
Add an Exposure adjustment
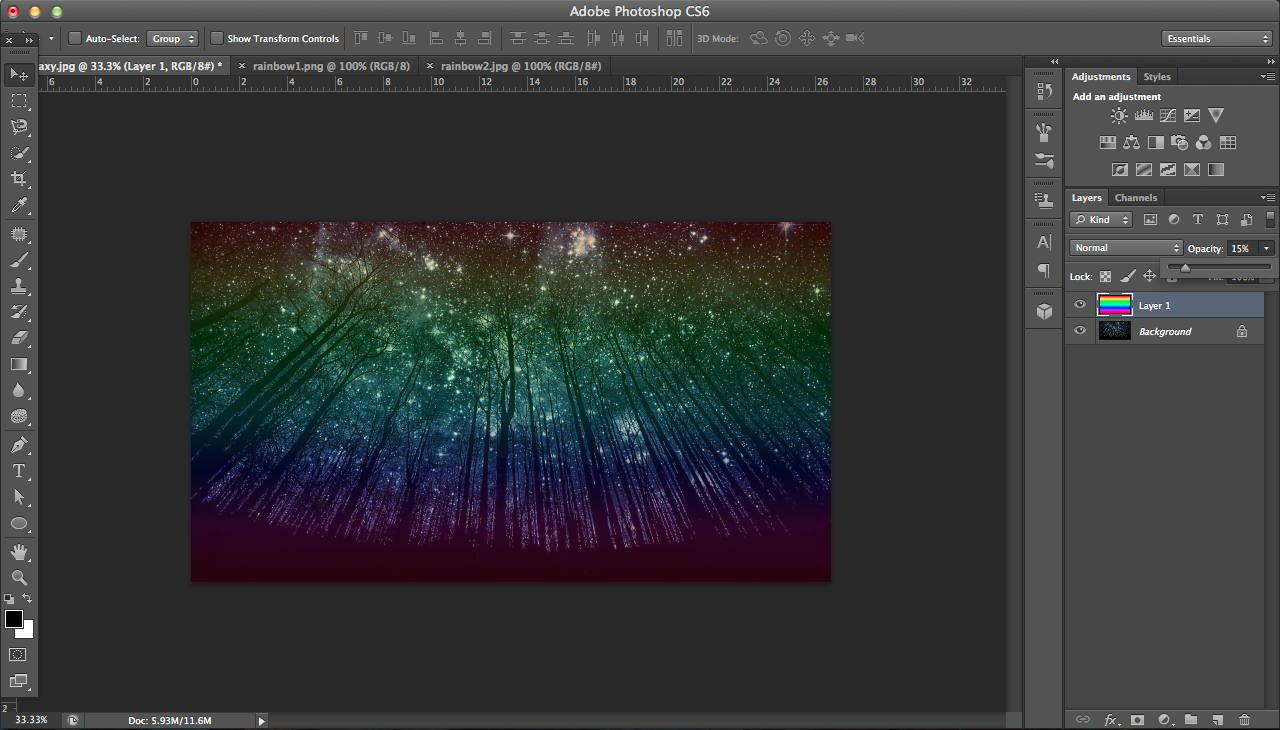click(x=1192, y=116)
